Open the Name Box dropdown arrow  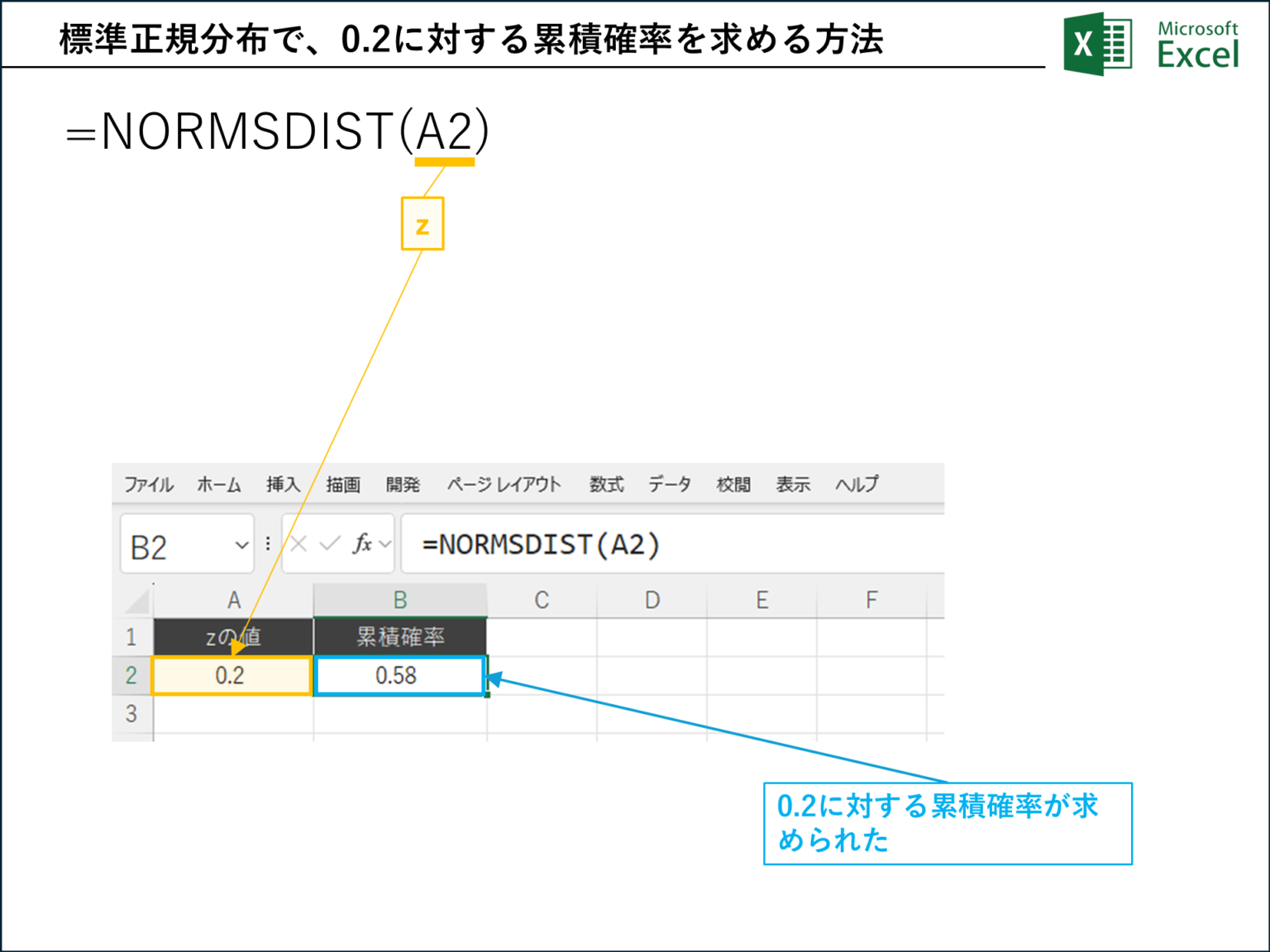point(241,544)
